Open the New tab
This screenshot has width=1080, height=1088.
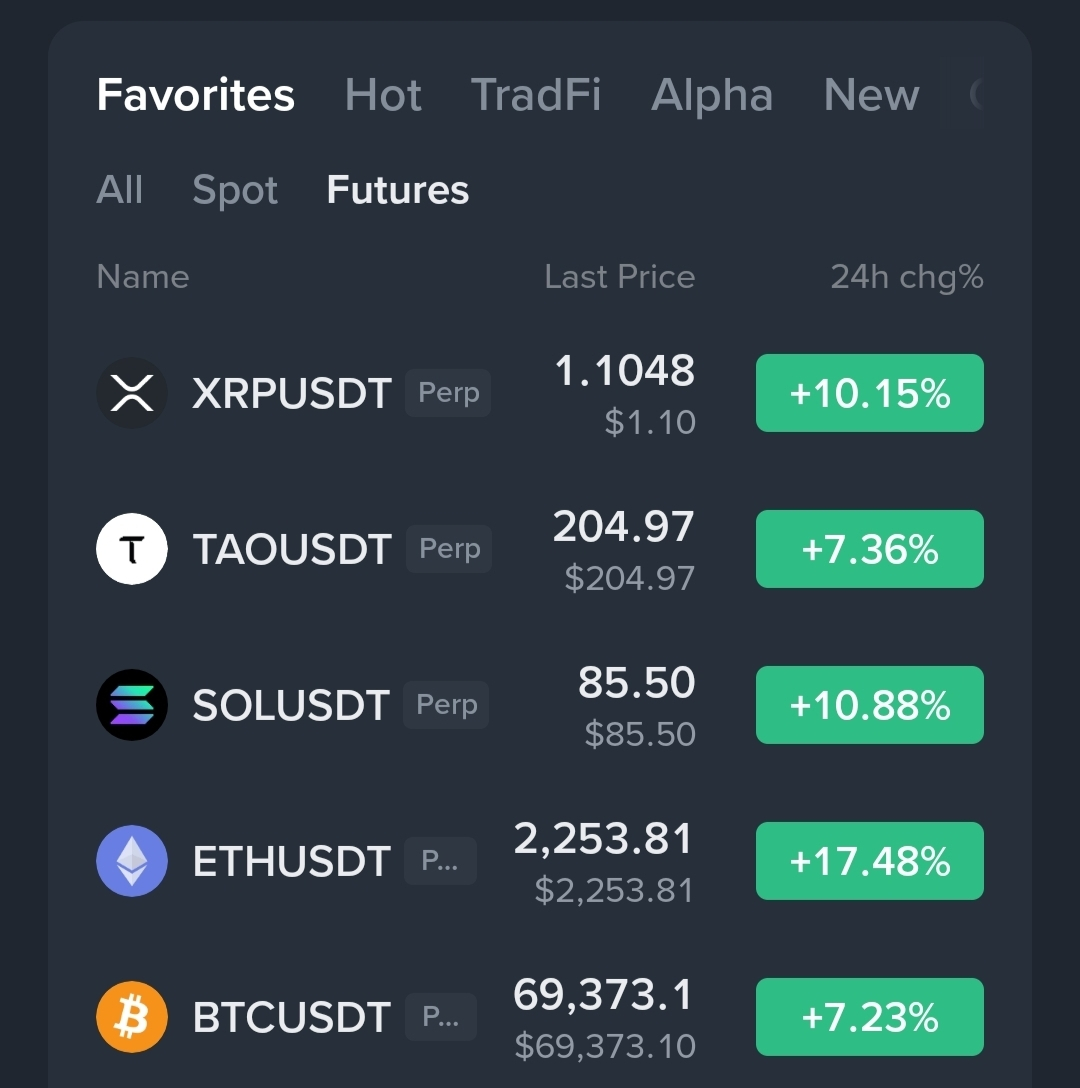pyautogui.click(x=872, y=94)
